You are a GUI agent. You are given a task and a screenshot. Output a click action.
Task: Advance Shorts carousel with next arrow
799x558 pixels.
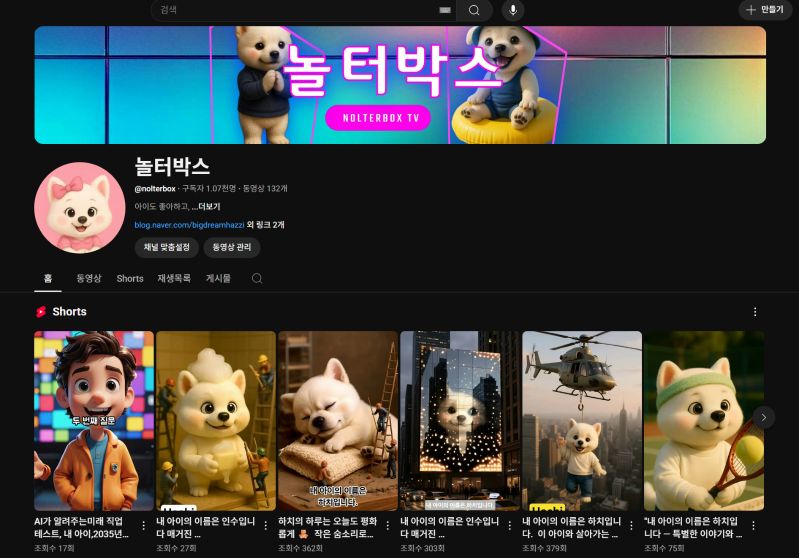[763, 417]
